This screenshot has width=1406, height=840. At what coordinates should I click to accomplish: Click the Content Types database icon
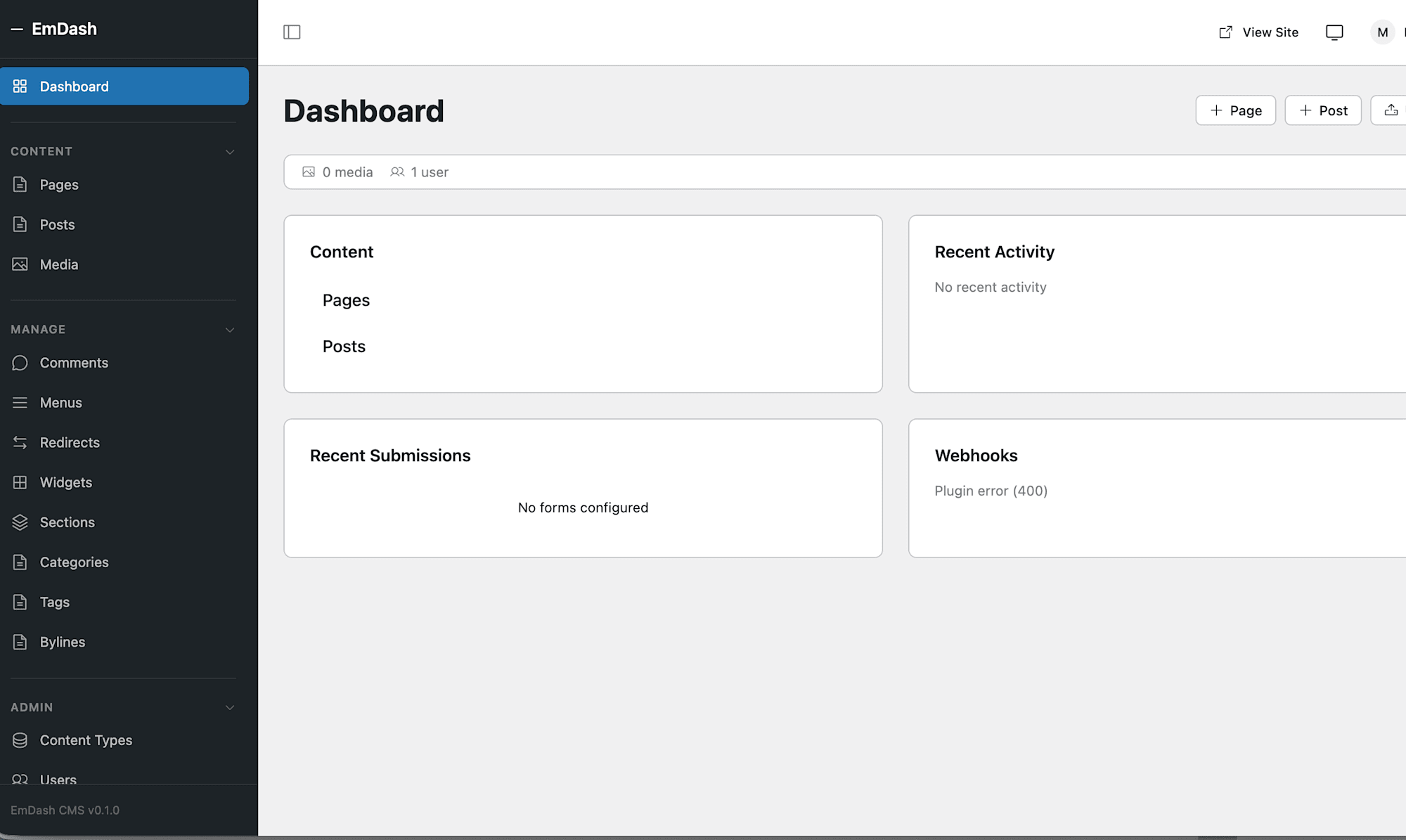(20, 740)
